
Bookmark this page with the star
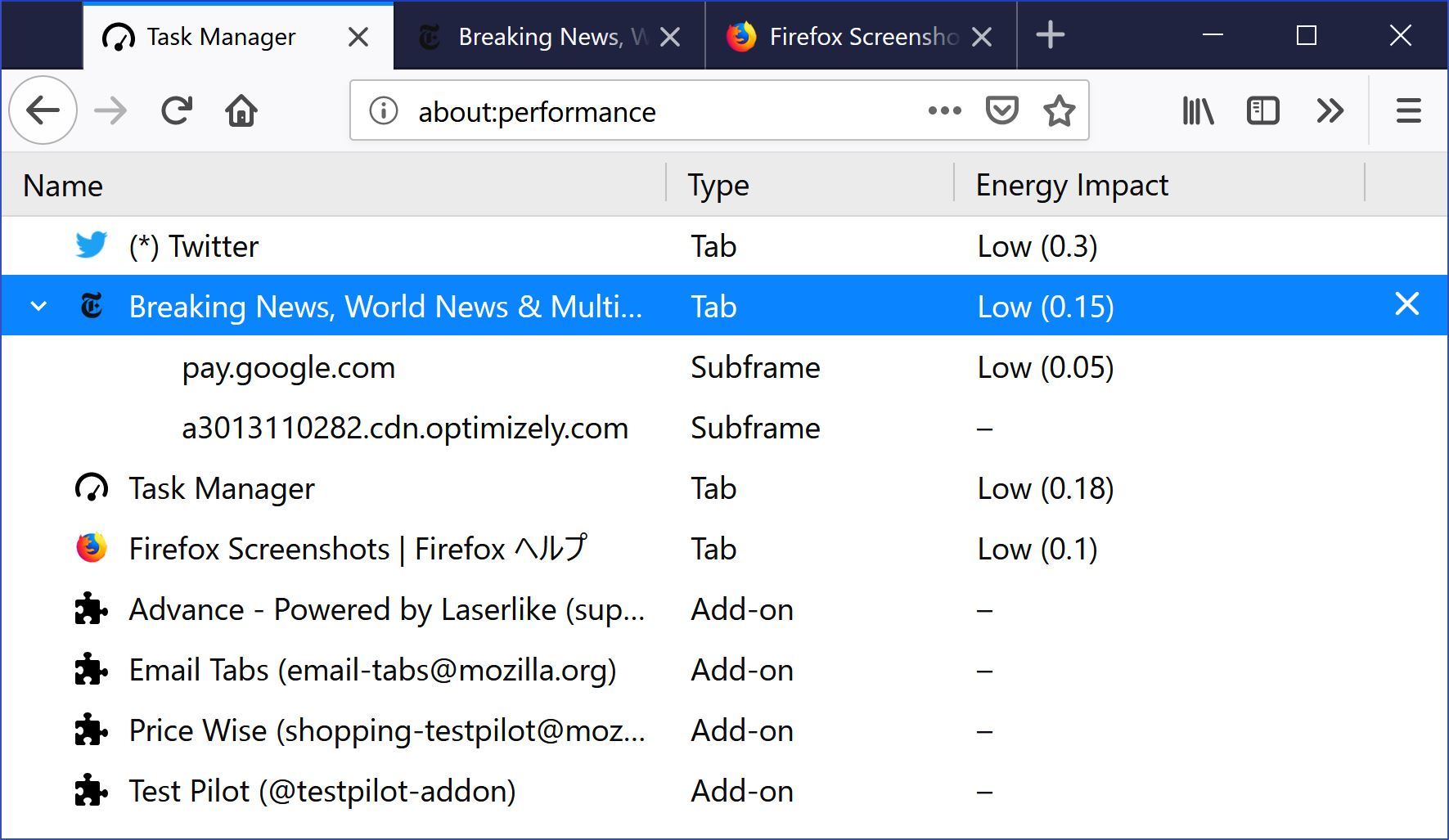1060,110
